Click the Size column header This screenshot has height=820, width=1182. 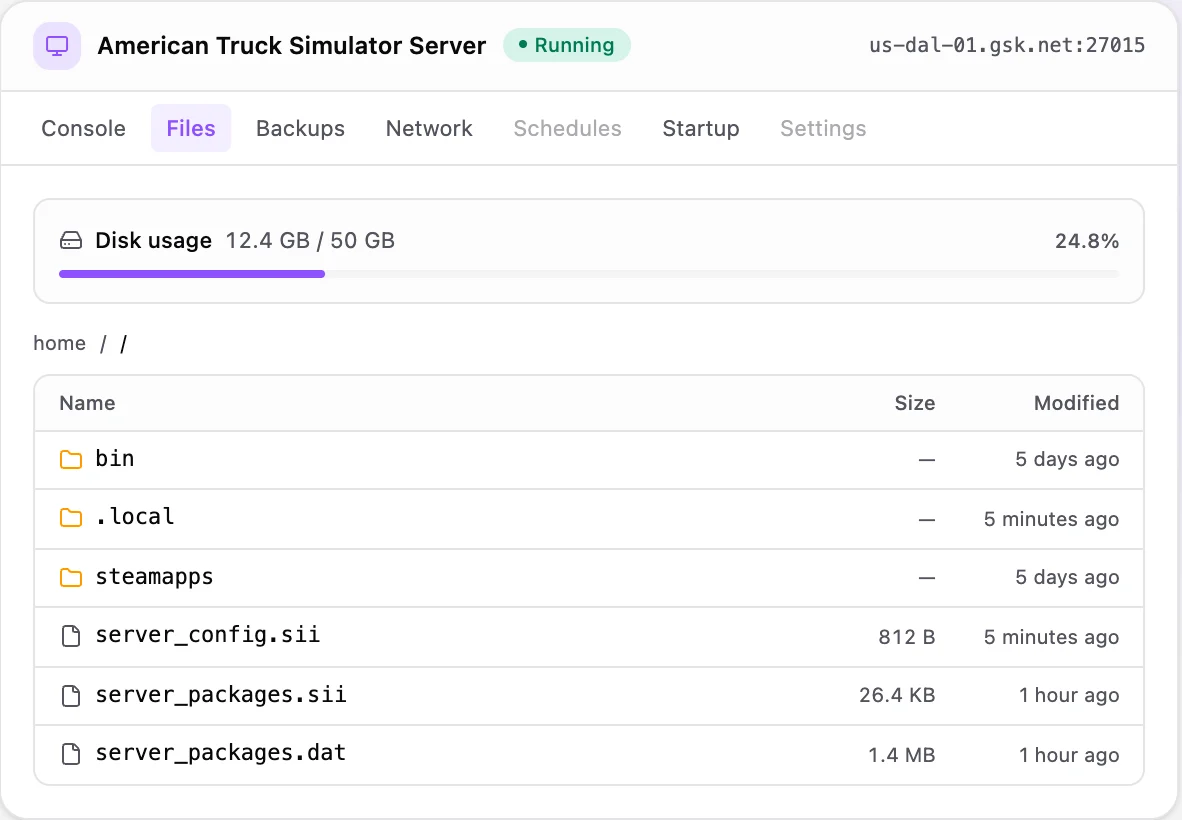(914, 403)
